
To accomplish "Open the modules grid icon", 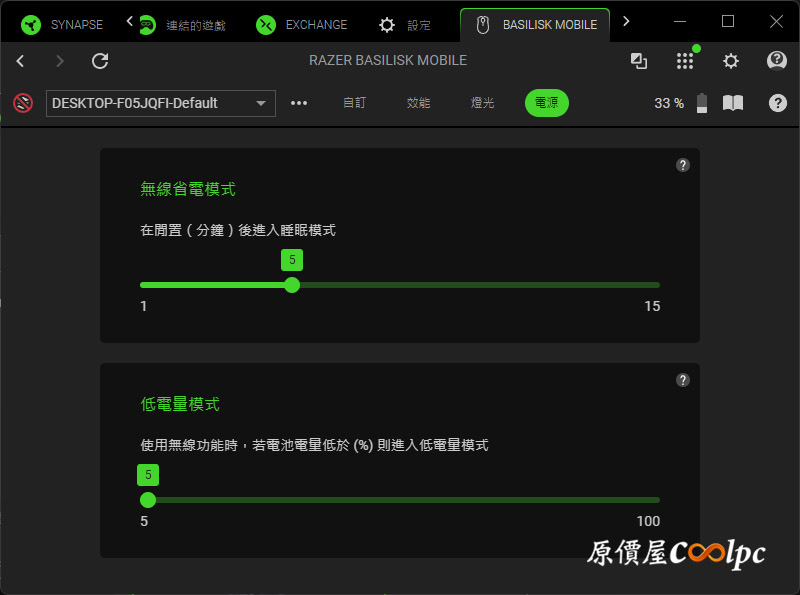I will (685, 61).
